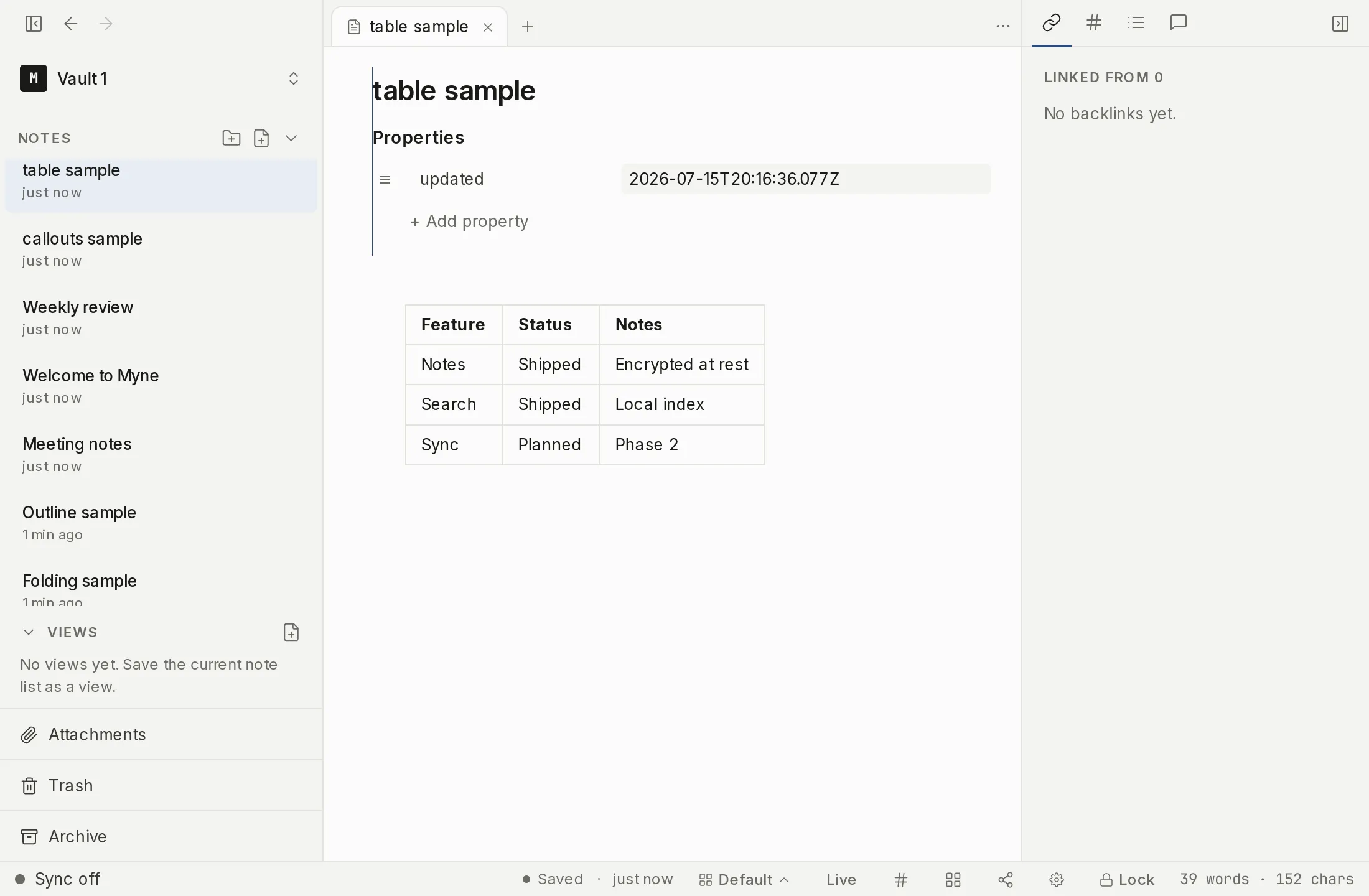Open Attachments
Screen dimensions: 1369x896
[161, 734]
